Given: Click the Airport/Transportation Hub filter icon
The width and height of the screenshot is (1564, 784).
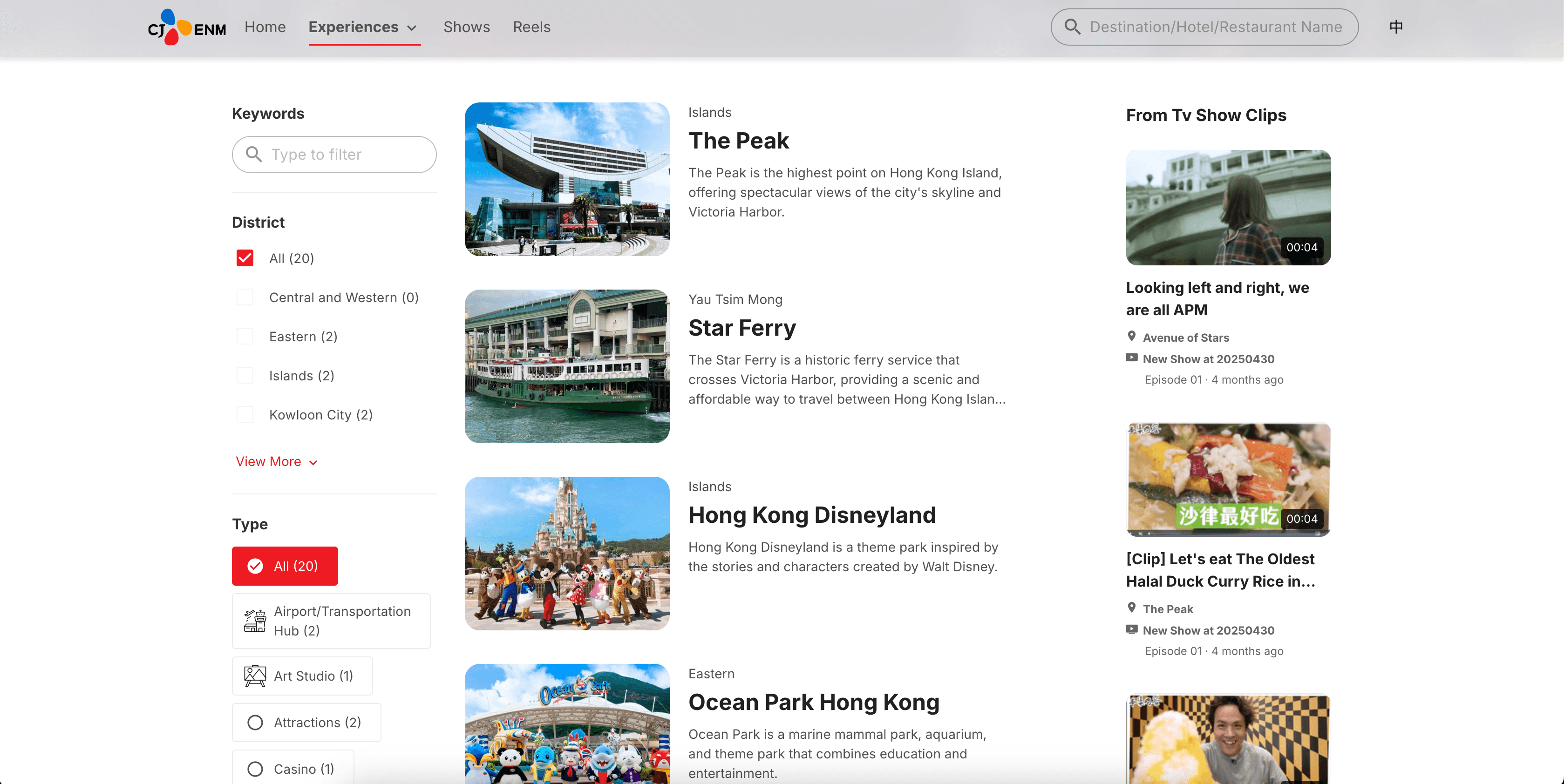Looking at the screenshot, I should (255, 621).
